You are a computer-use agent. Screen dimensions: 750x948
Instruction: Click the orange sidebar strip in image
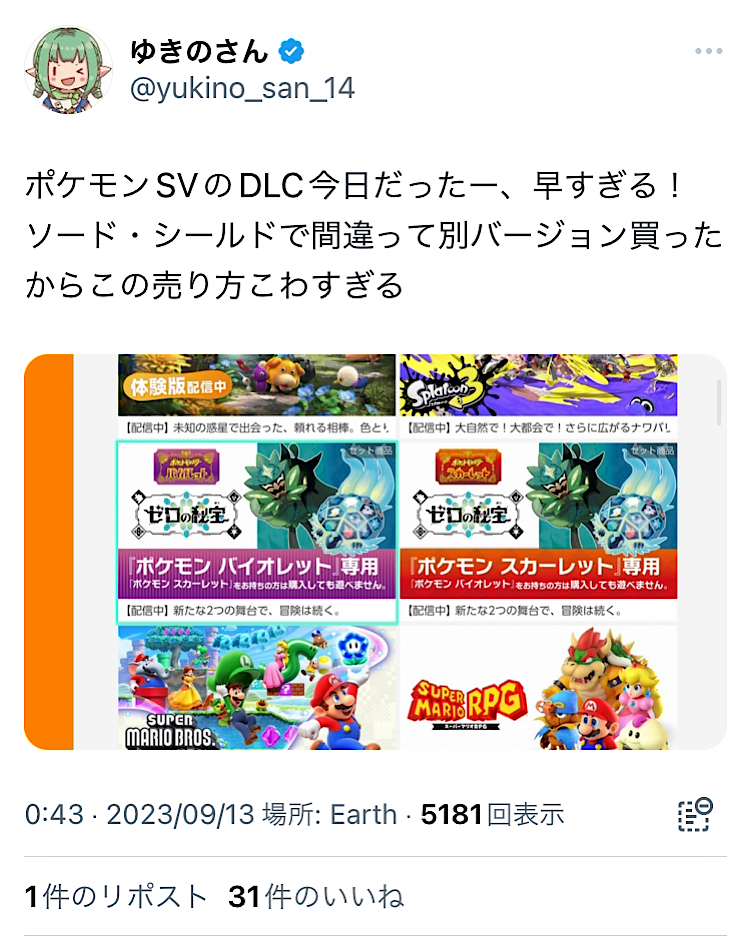[x=49, y=552]
